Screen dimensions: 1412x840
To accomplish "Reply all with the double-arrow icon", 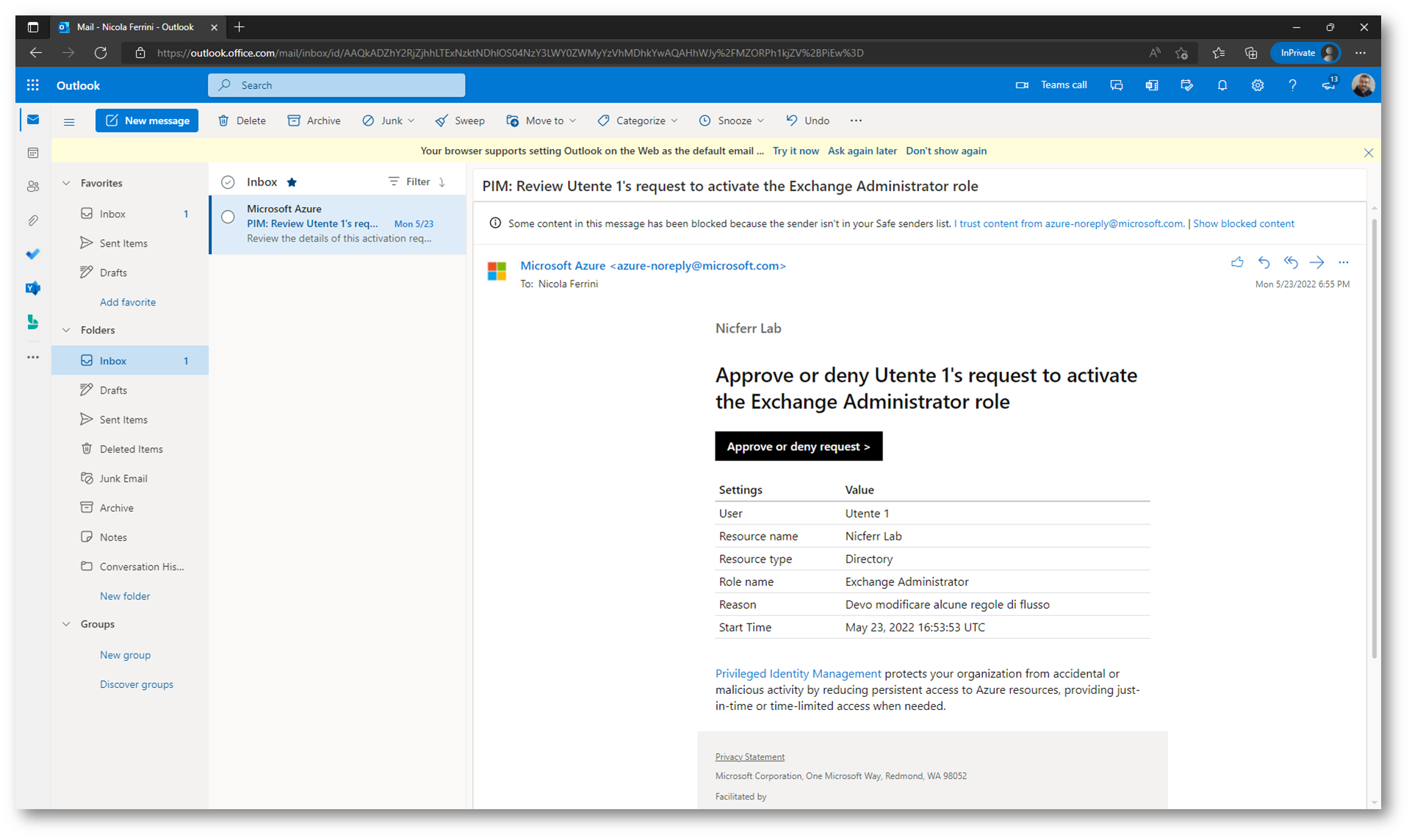I will [1290, 262].
